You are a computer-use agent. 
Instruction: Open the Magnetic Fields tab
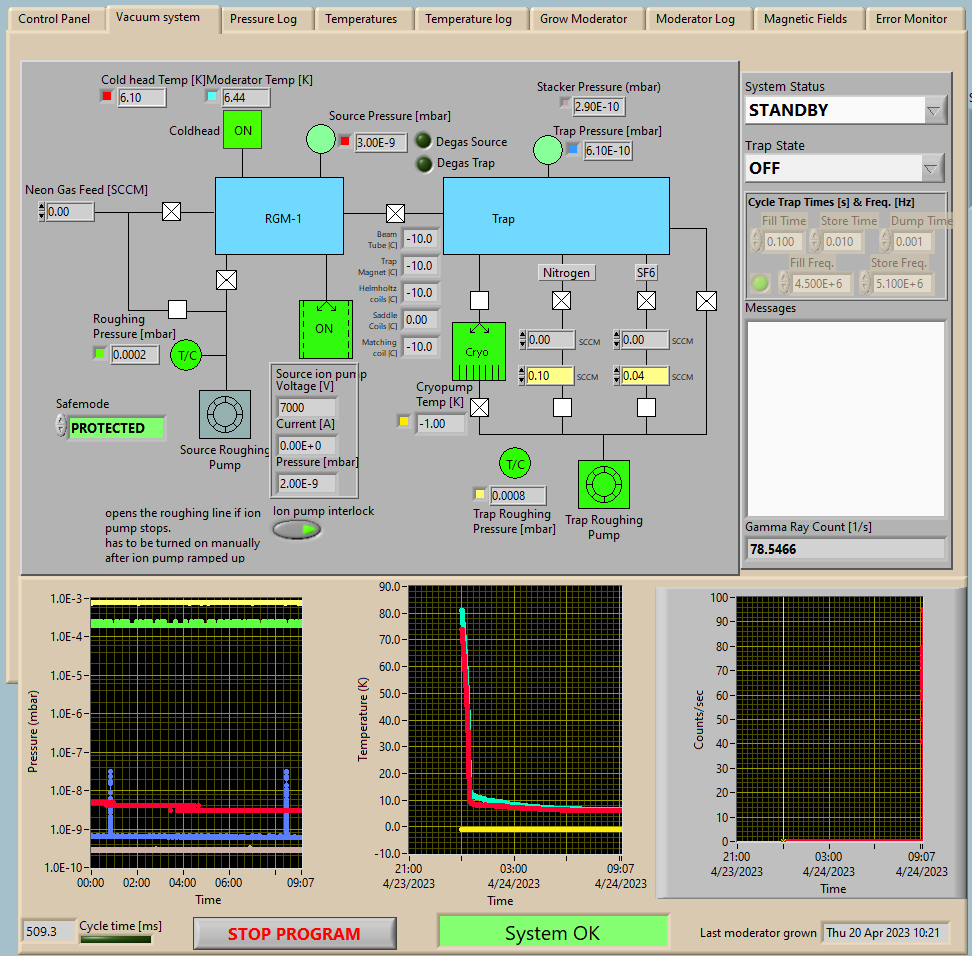[x=805, y=19]
